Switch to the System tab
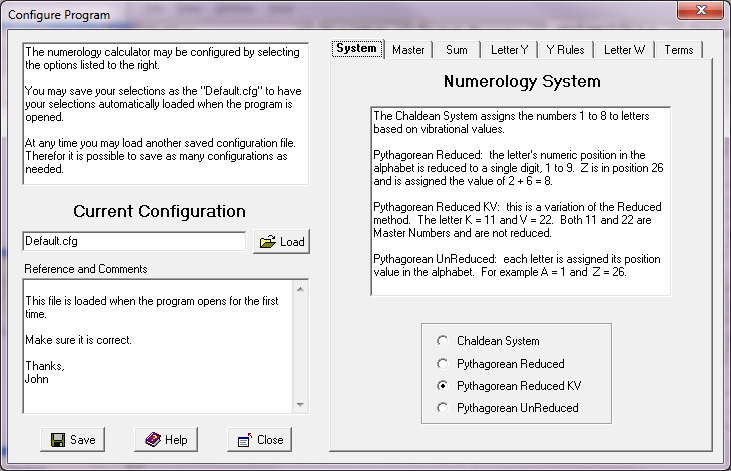Image resolution: width=731 pixels, height=471 pixels. pos(357,48)
